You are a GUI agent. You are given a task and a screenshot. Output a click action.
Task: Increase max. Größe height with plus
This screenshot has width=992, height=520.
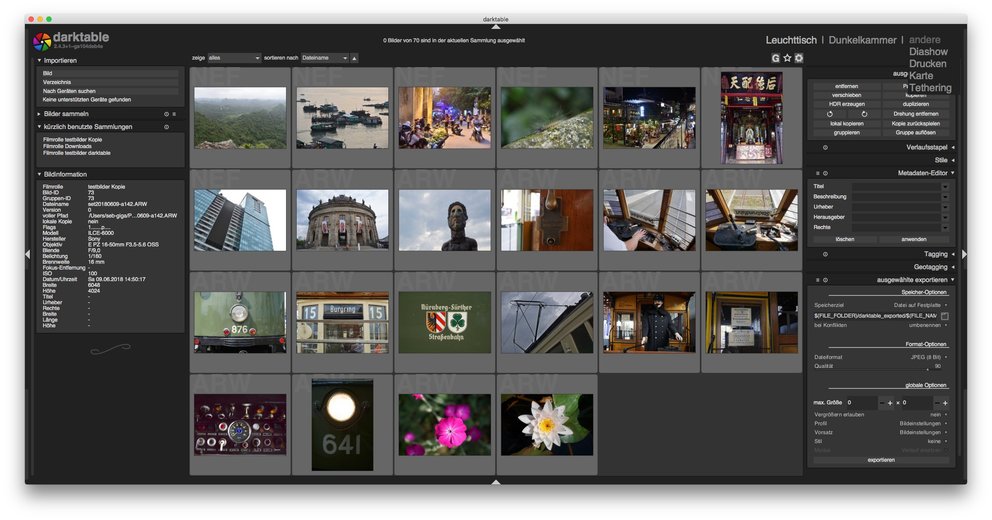point(945,402)
